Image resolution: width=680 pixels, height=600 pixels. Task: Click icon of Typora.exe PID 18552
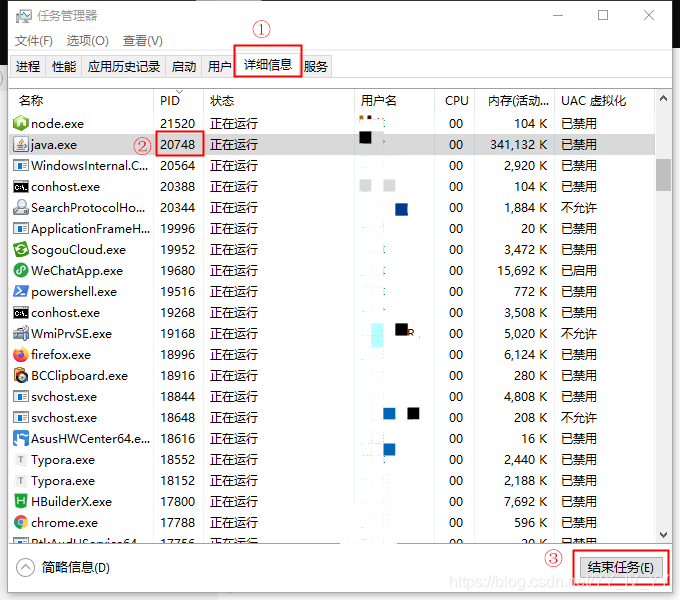click(20, 460)
